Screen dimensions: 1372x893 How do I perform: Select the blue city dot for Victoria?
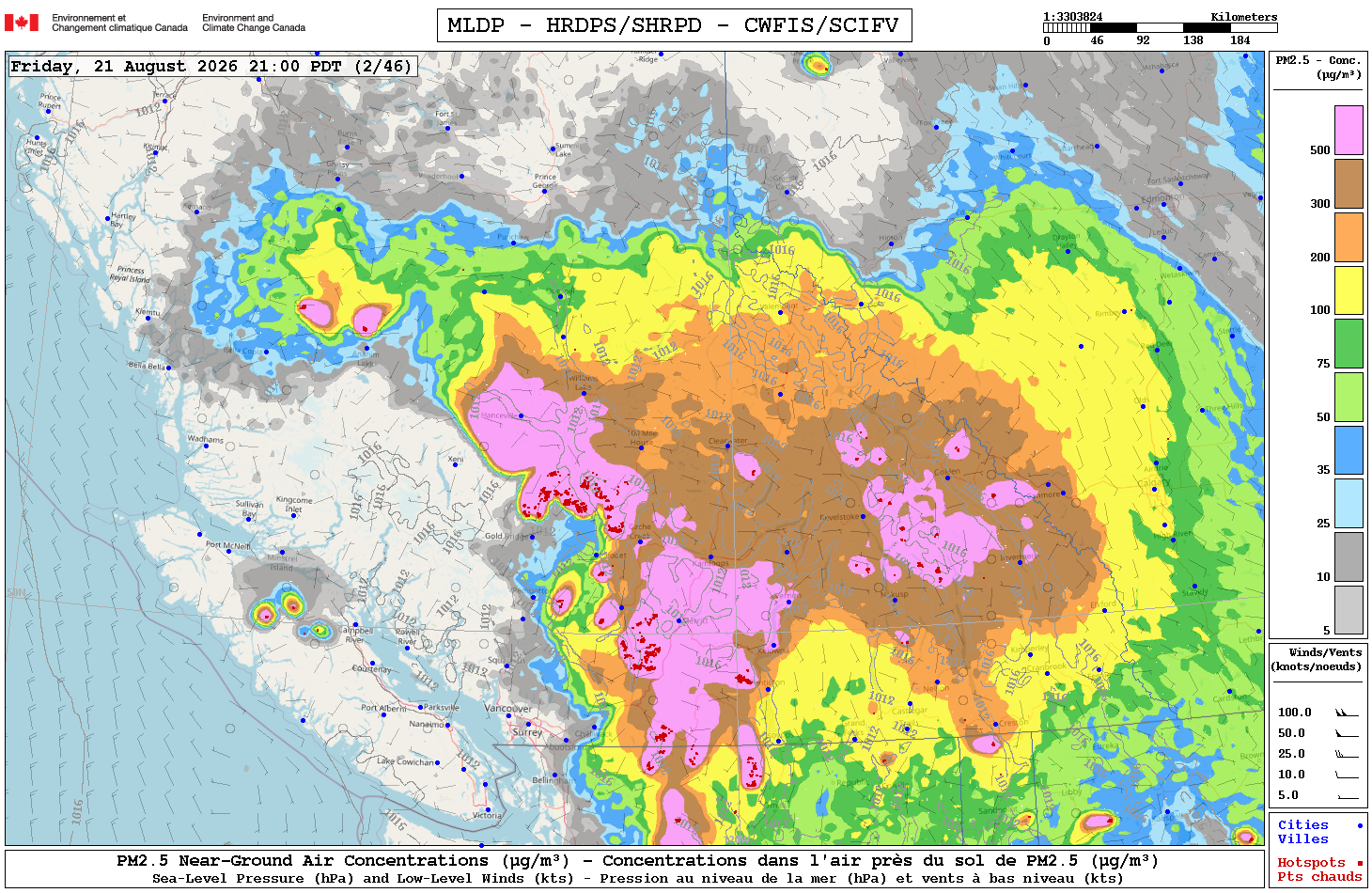(488, 809)
